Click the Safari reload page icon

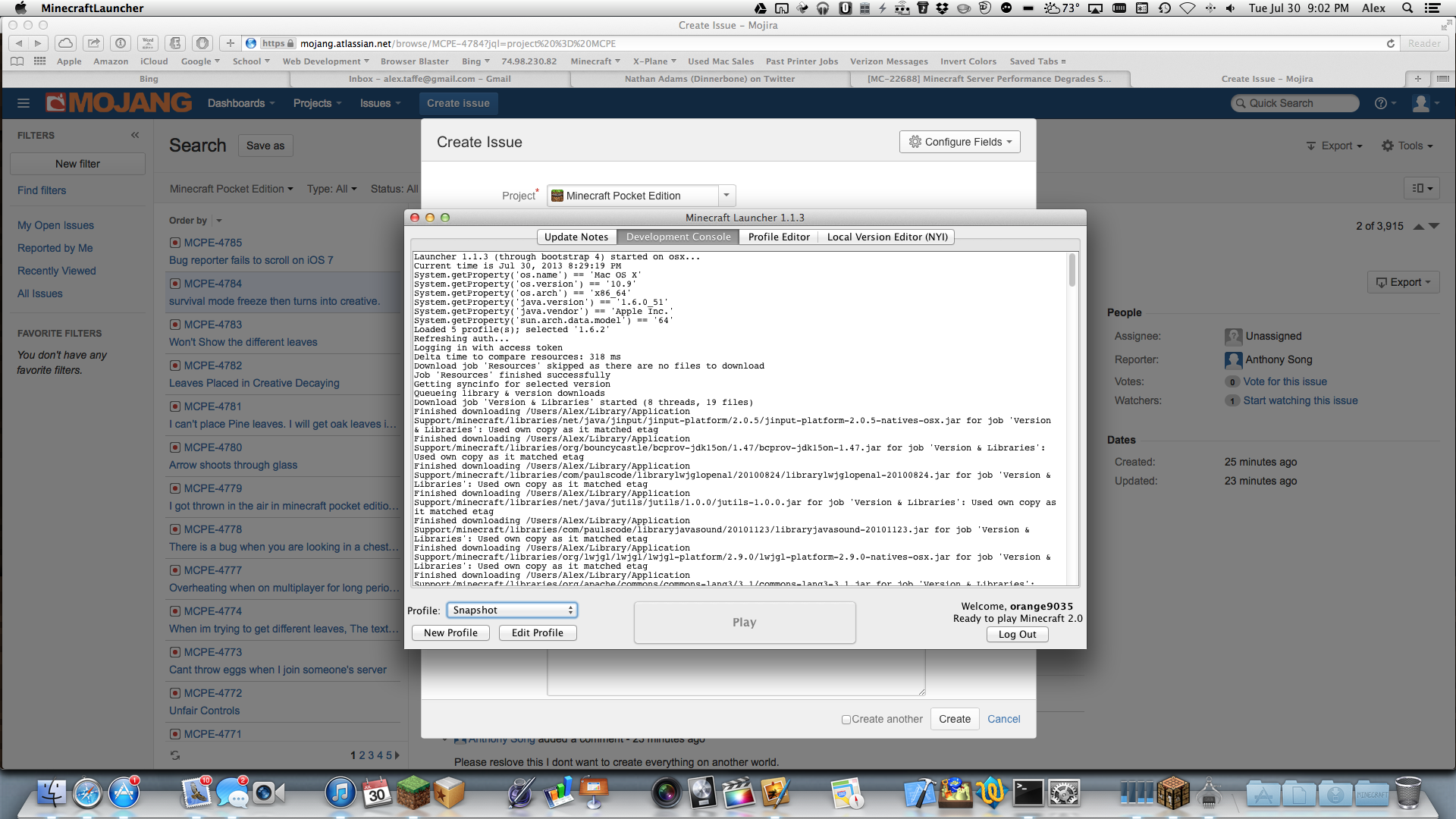click(x=1391, y=43)
